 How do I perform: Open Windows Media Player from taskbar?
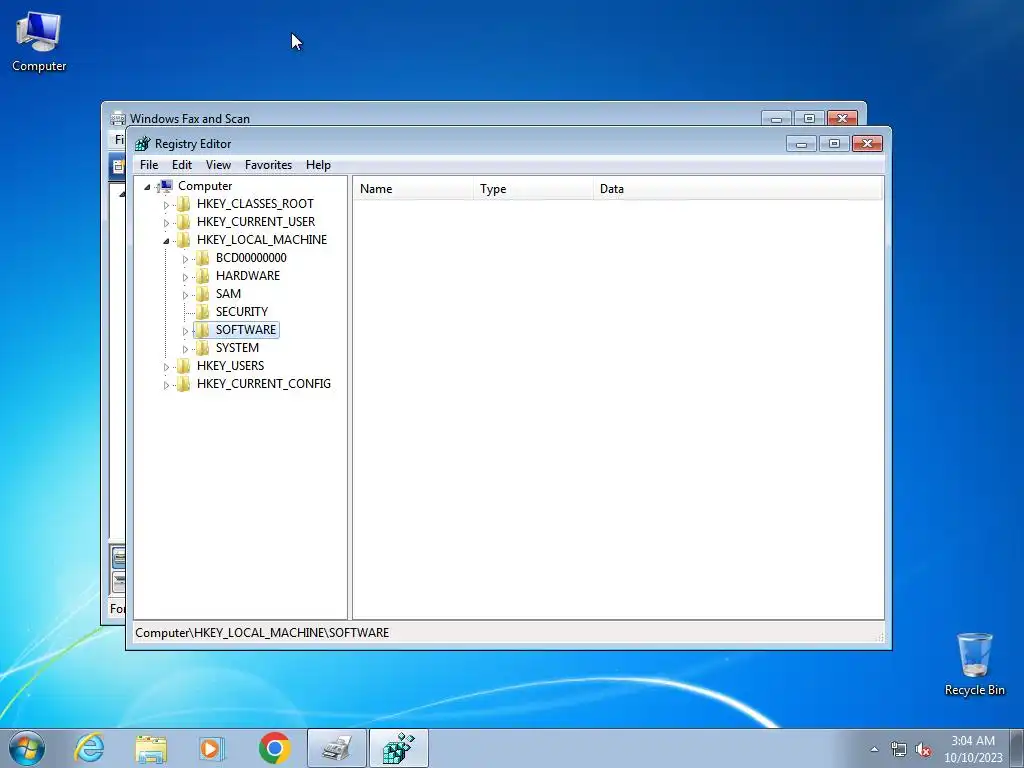click(x=212, y=748)
